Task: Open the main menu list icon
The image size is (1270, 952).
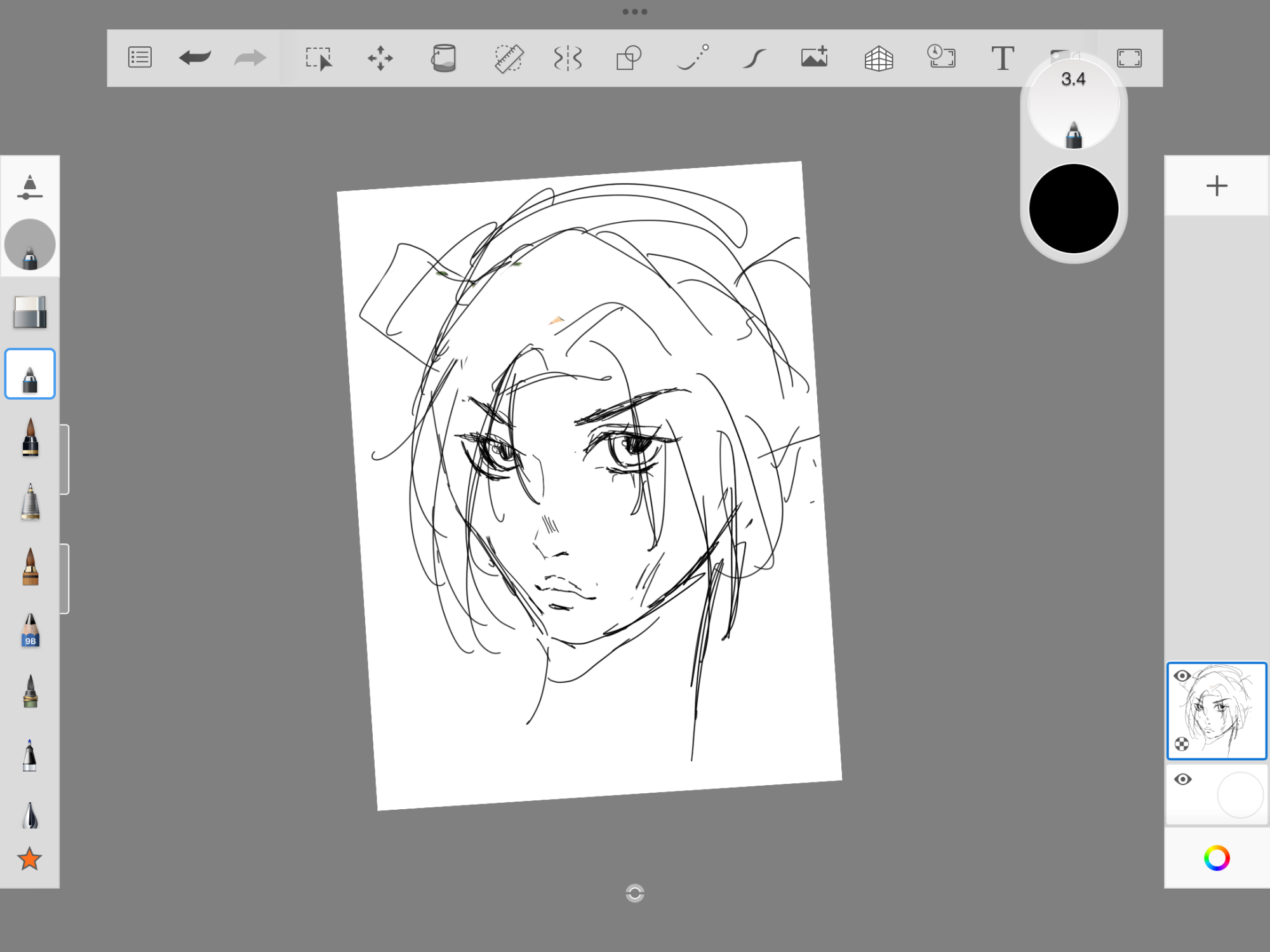Action: pos(140,58)
